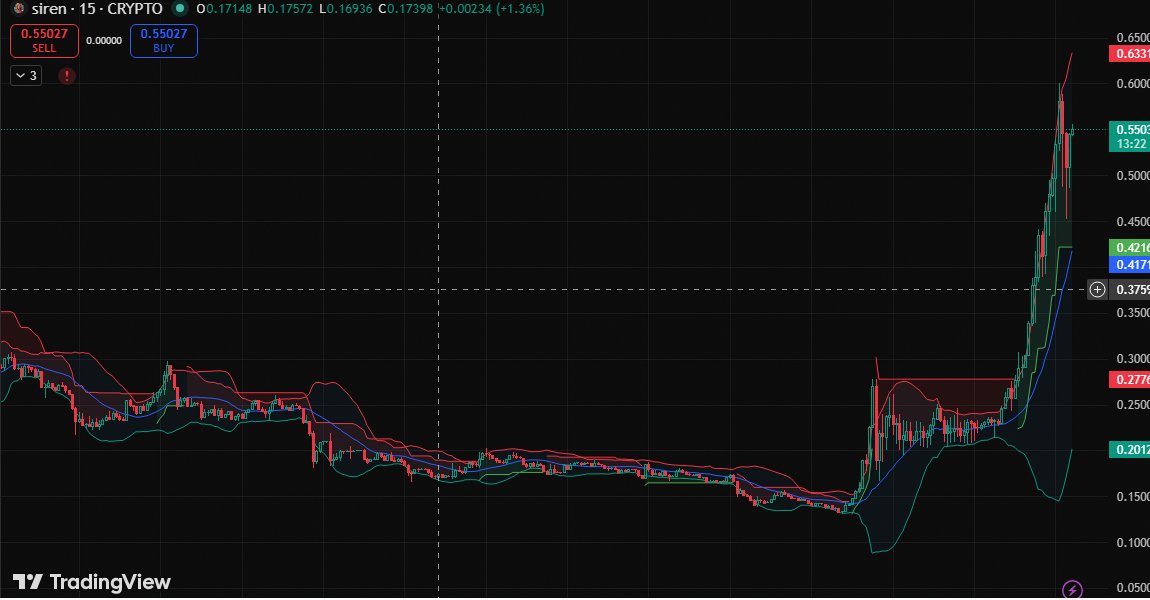Click the high value H0.17572
The image size is (1150, 600).
(x=285, y=9)
